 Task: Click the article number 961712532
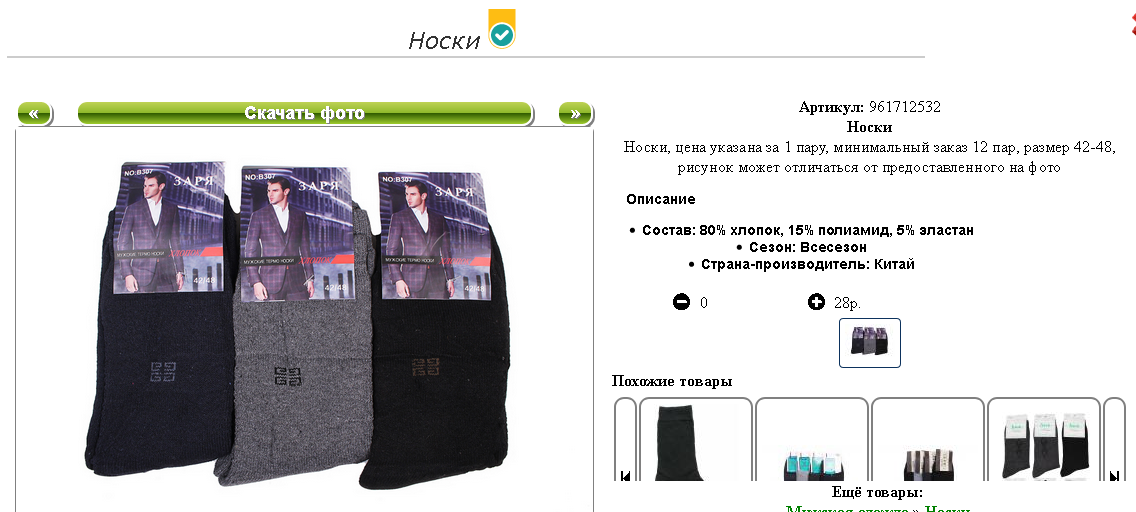904,107
